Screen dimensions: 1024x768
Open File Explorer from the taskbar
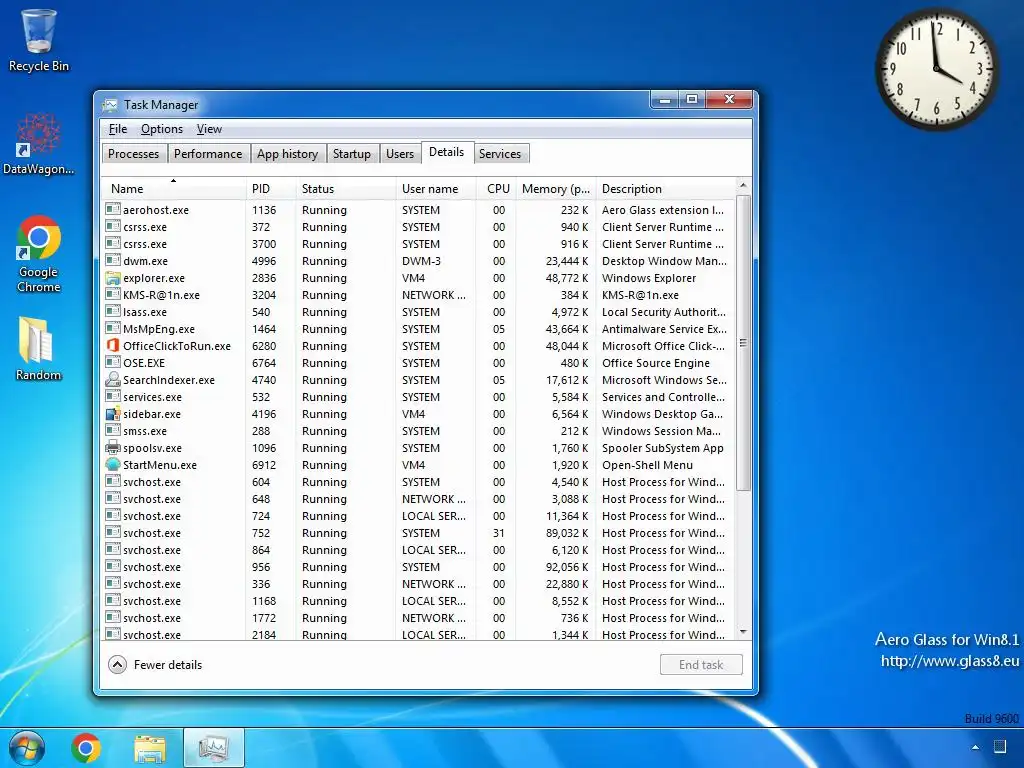point(150,748)
